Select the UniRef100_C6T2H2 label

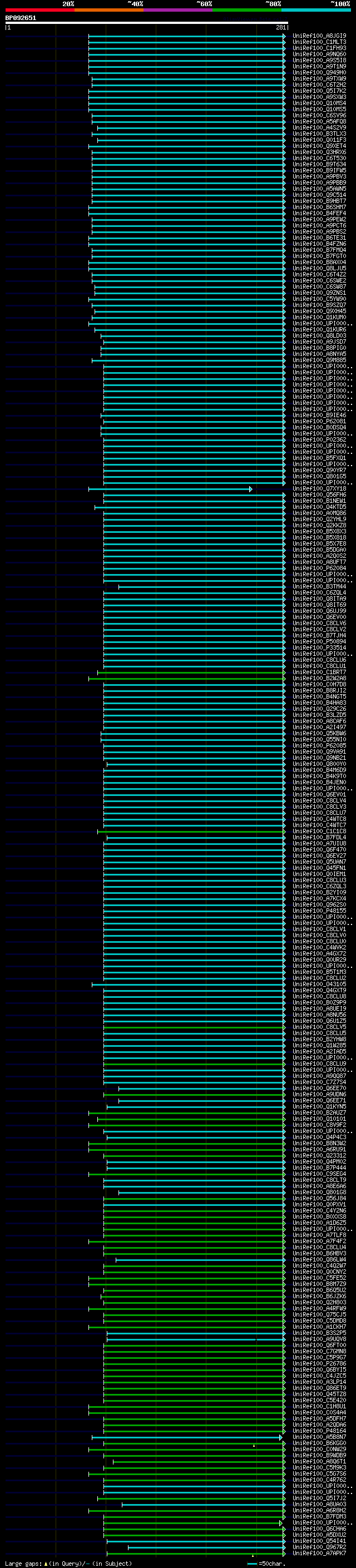click(x=319, y=85)
